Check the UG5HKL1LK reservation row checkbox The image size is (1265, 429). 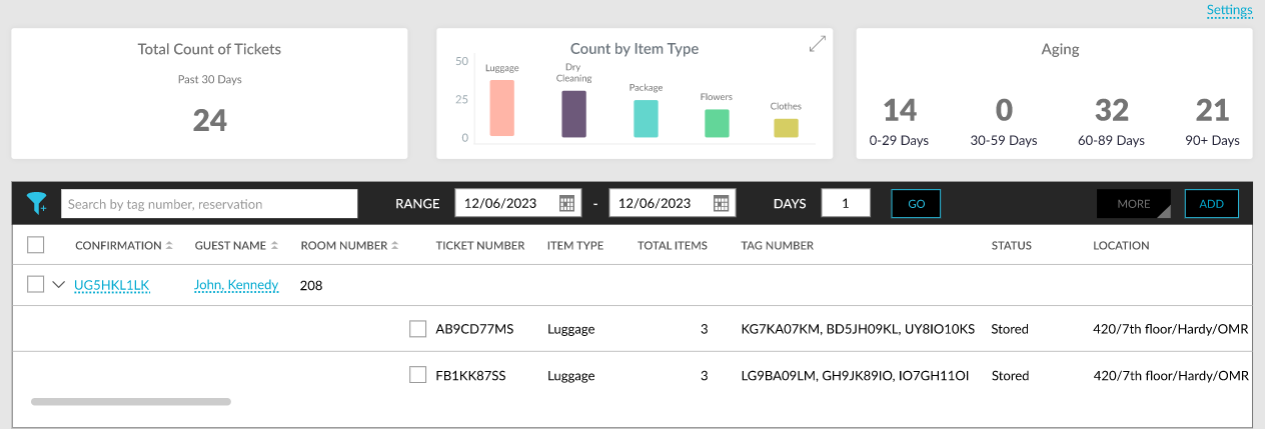[36, 285]
